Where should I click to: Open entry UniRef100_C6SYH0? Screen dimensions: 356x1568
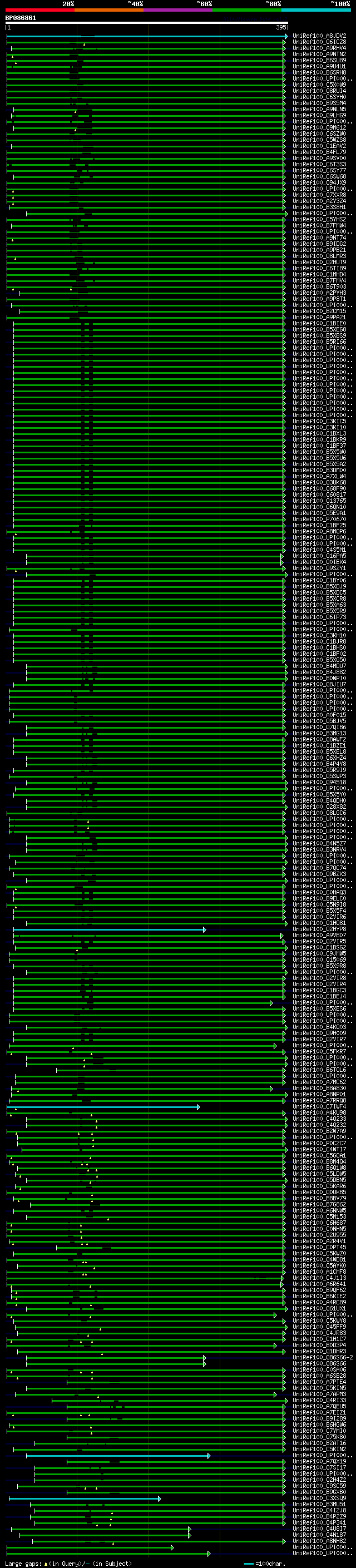pos(319,97)
